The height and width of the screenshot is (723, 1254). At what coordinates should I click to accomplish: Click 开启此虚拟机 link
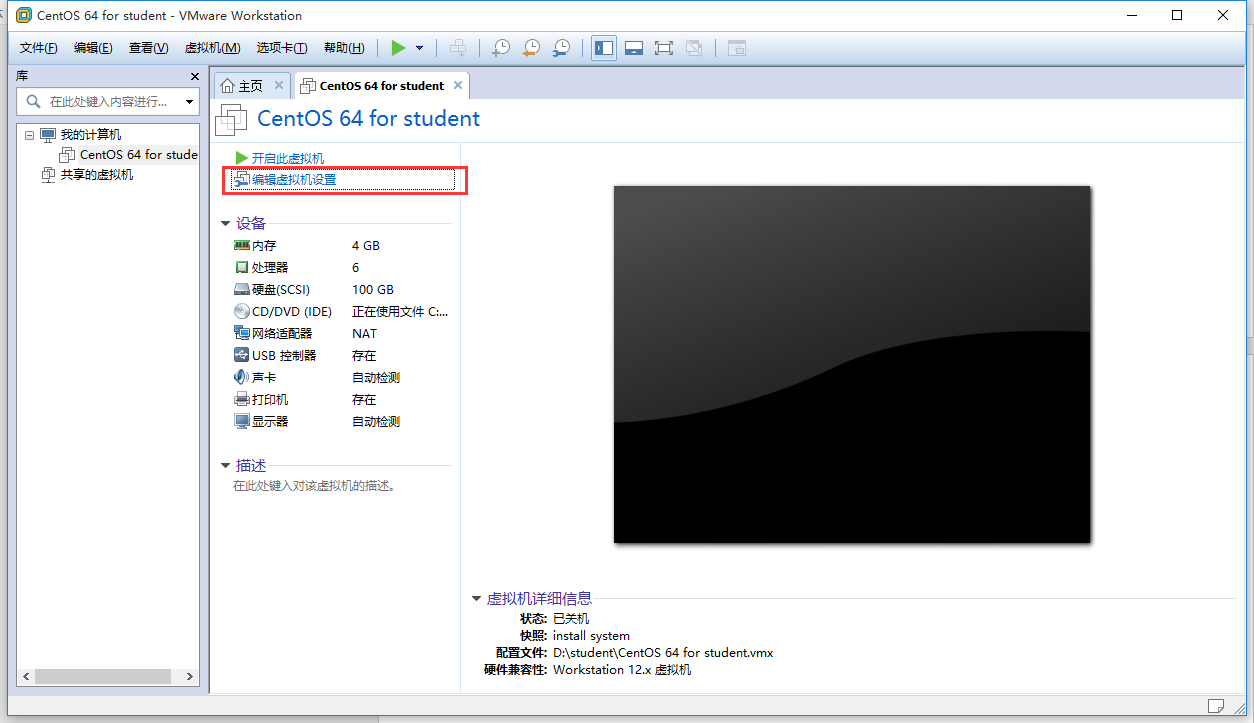click(x=287, y=158)
